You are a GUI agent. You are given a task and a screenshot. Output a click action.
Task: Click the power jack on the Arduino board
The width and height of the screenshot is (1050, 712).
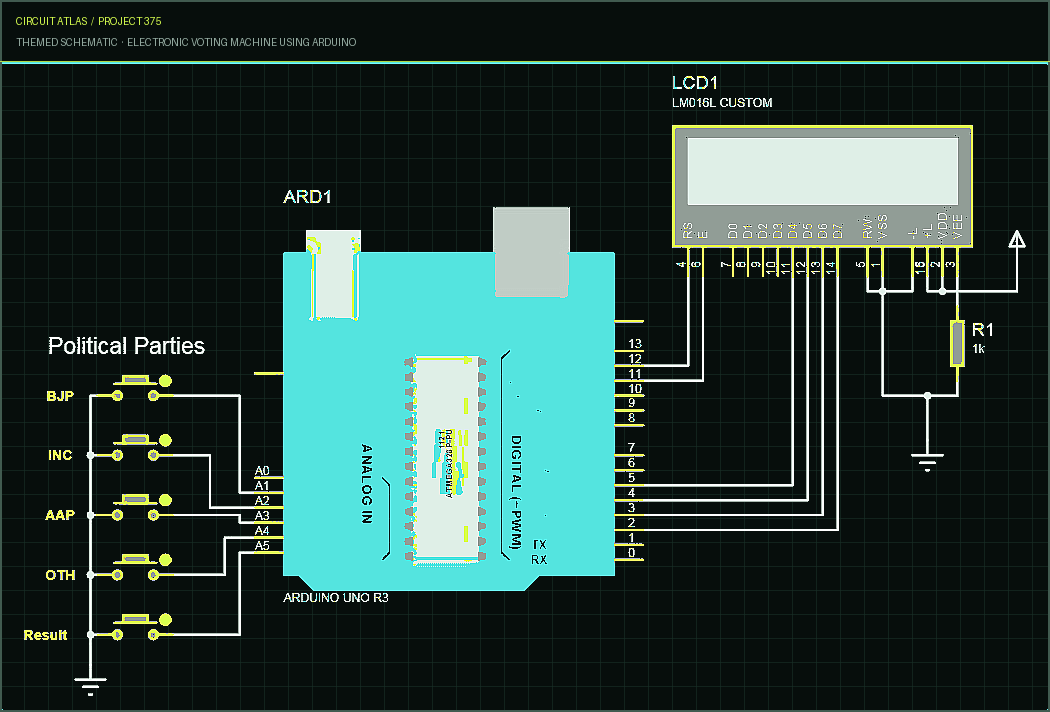(x=333, y=275)
